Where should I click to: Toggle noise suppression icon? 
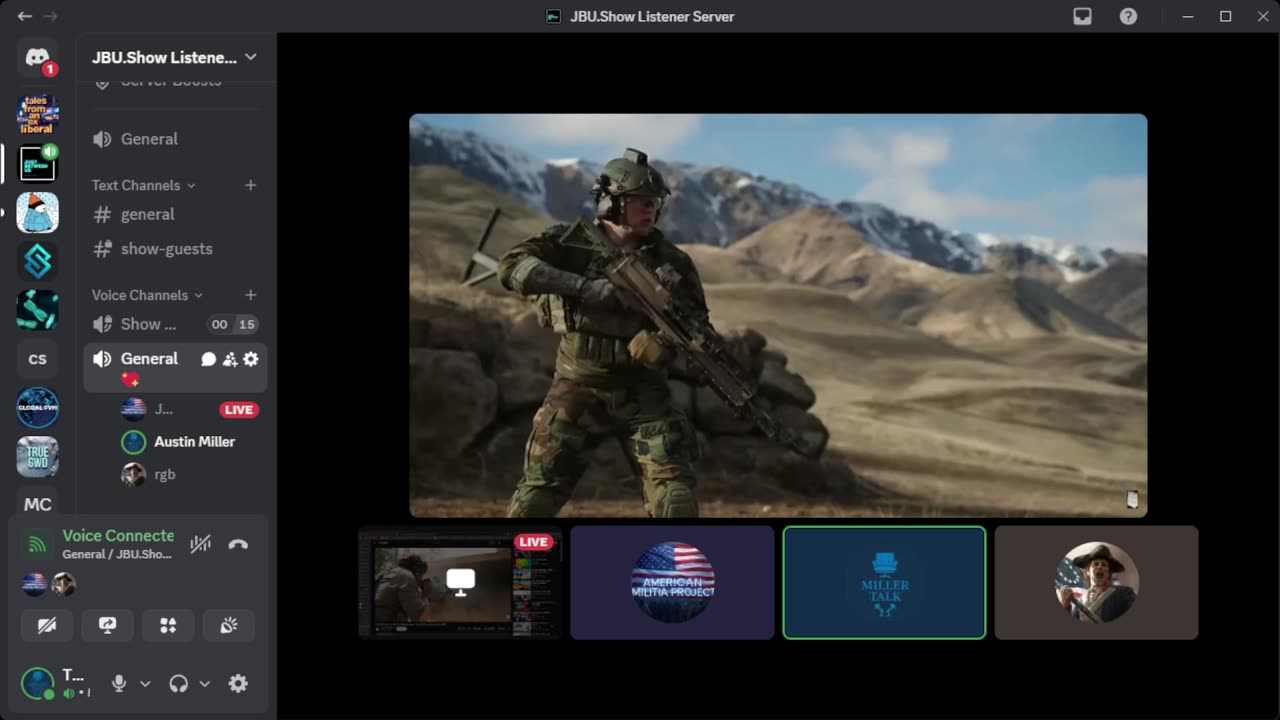[201, 544]
